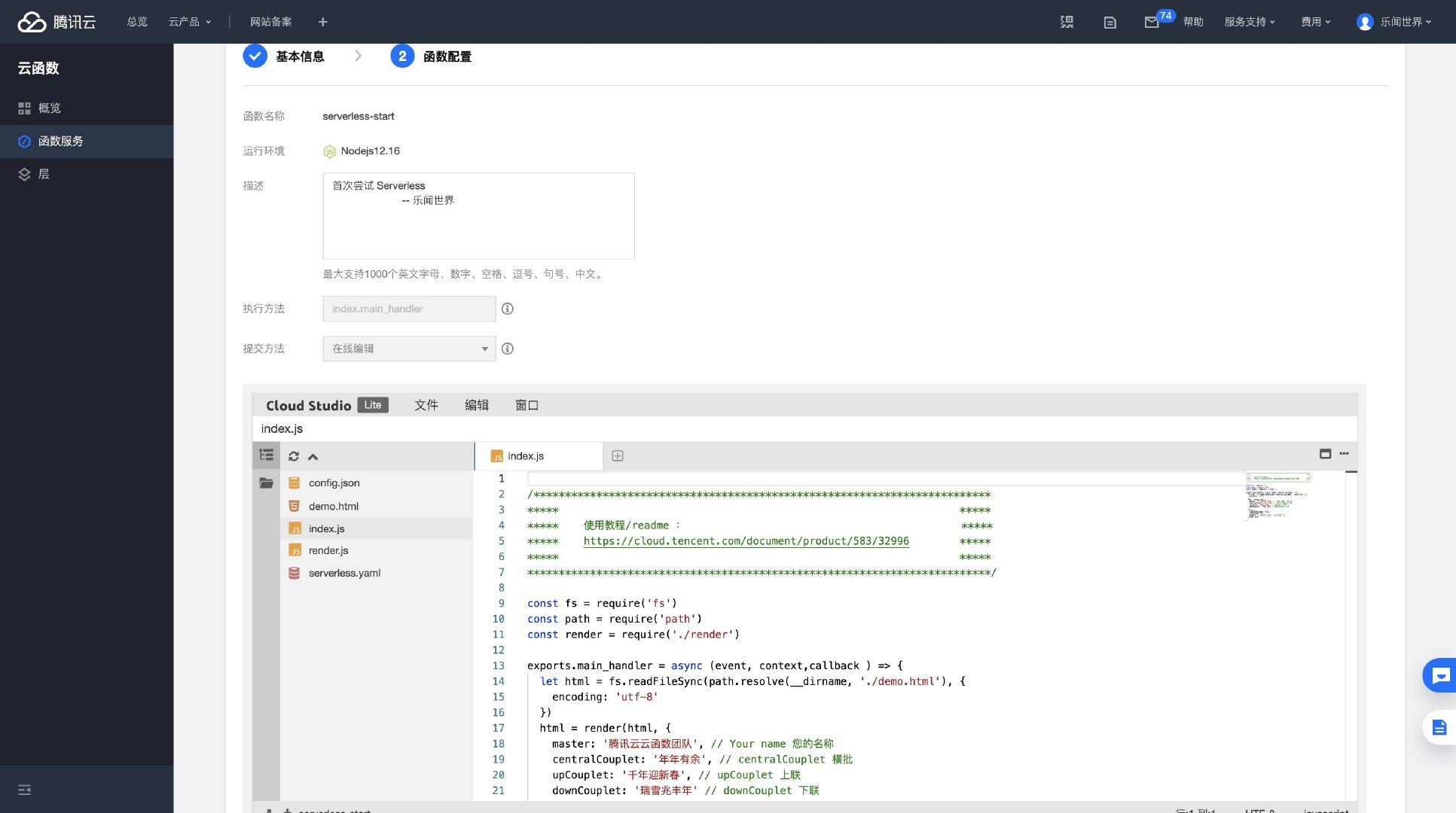The image size is (1456, 813).
Task: Select index.js in file tree
Action: 377,528
